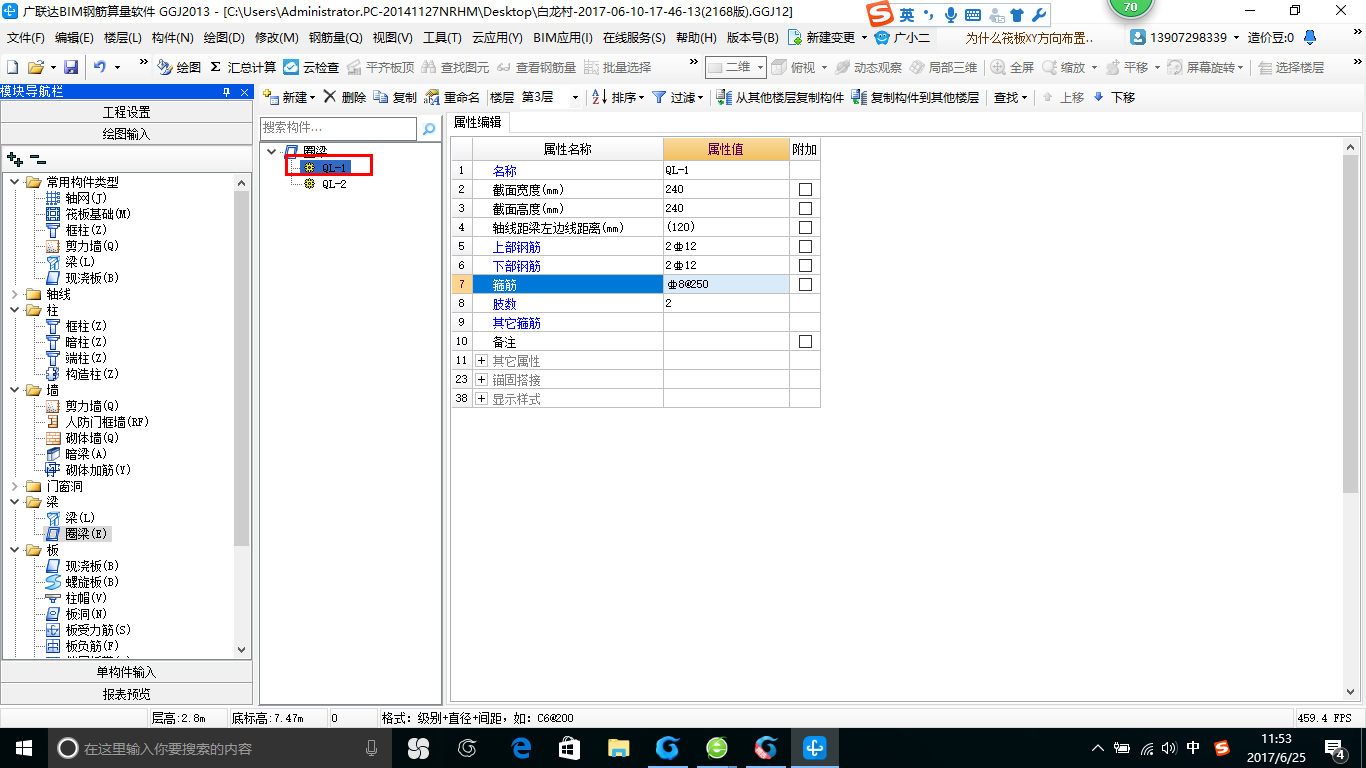Expand 锚固搭接 row in property table
Image resolution: width=1366 pixels, height=768 pixels.
point(481,379)
